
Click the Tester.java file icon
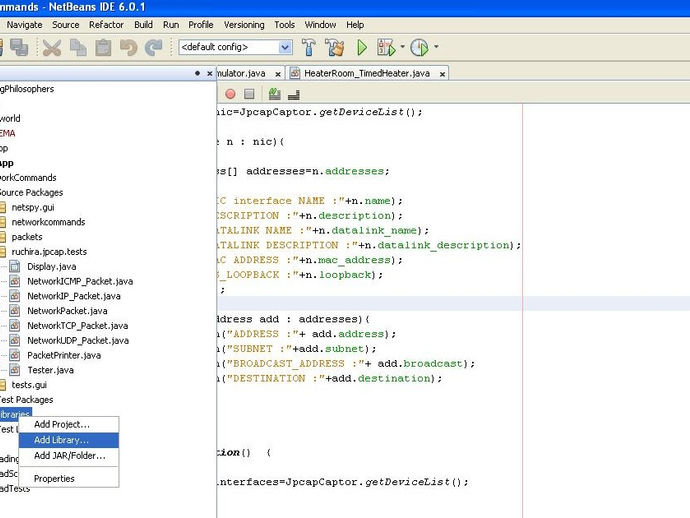[x=15, y=370]
